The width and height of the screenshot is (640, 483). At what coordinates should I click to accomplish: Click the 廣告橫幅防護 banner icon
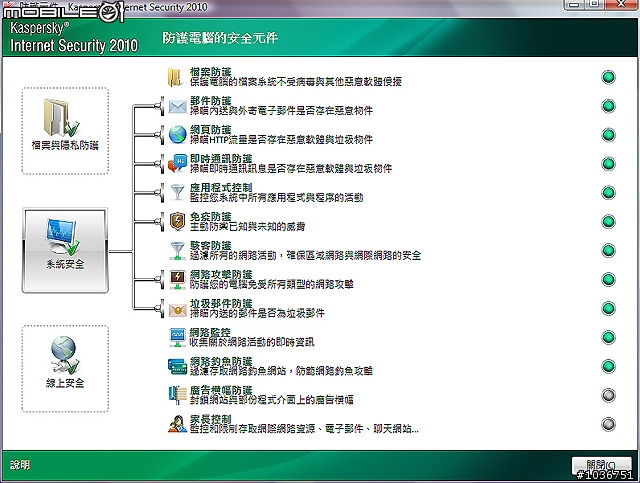tap(177, 395)
